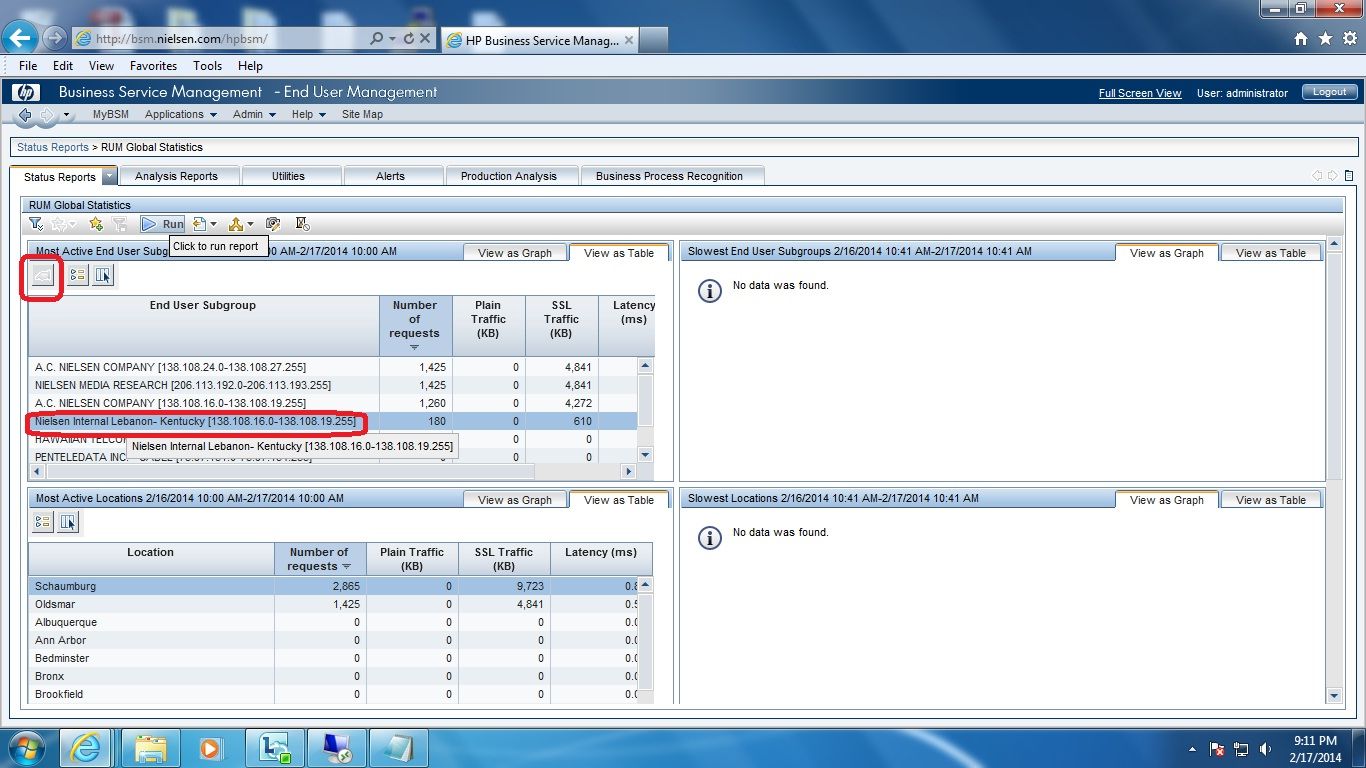Open the Admin menu

coord(254,114)
